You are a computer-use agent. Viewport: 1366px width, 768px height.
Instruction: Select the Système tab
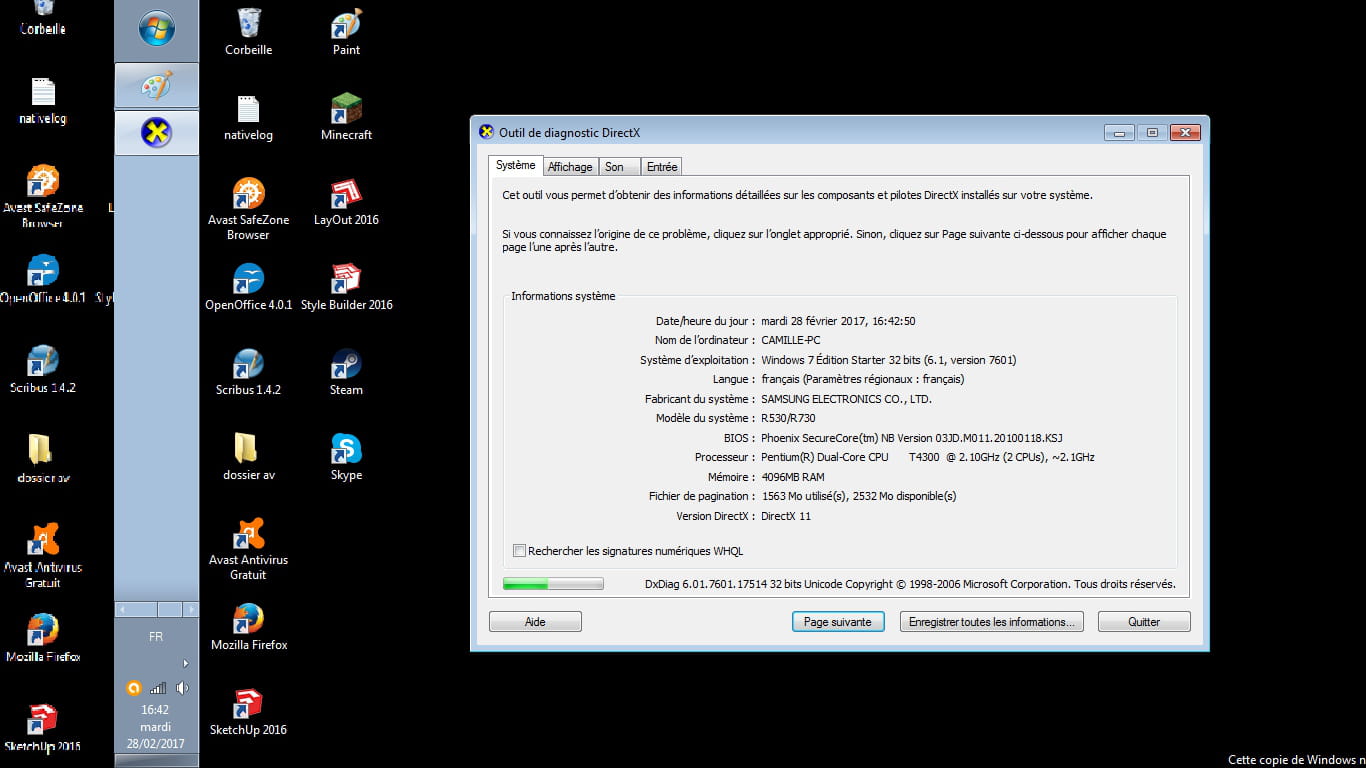(x=516, y=165)
